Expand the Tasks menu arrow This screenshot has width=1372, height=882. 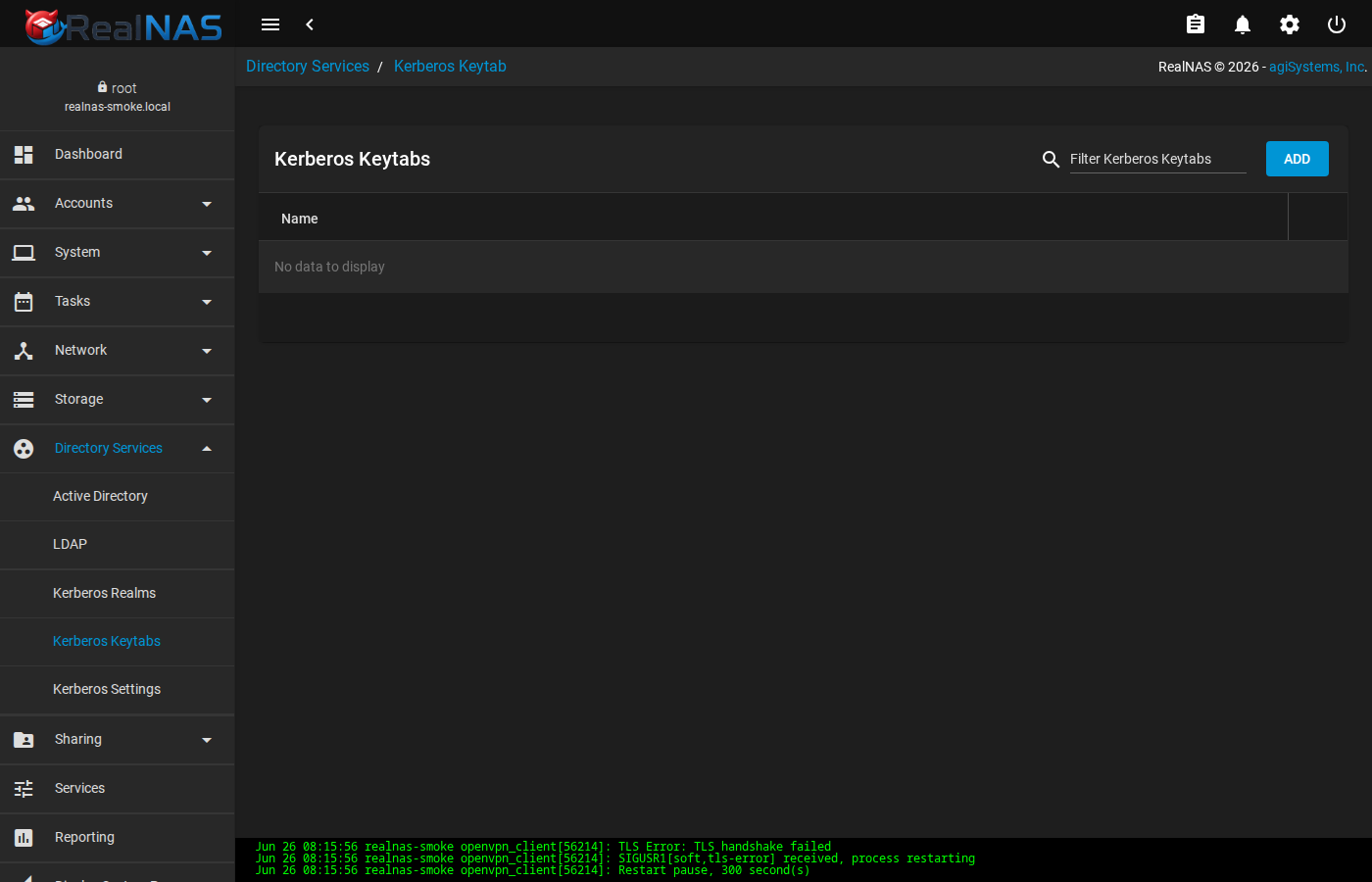pos(207,302)
